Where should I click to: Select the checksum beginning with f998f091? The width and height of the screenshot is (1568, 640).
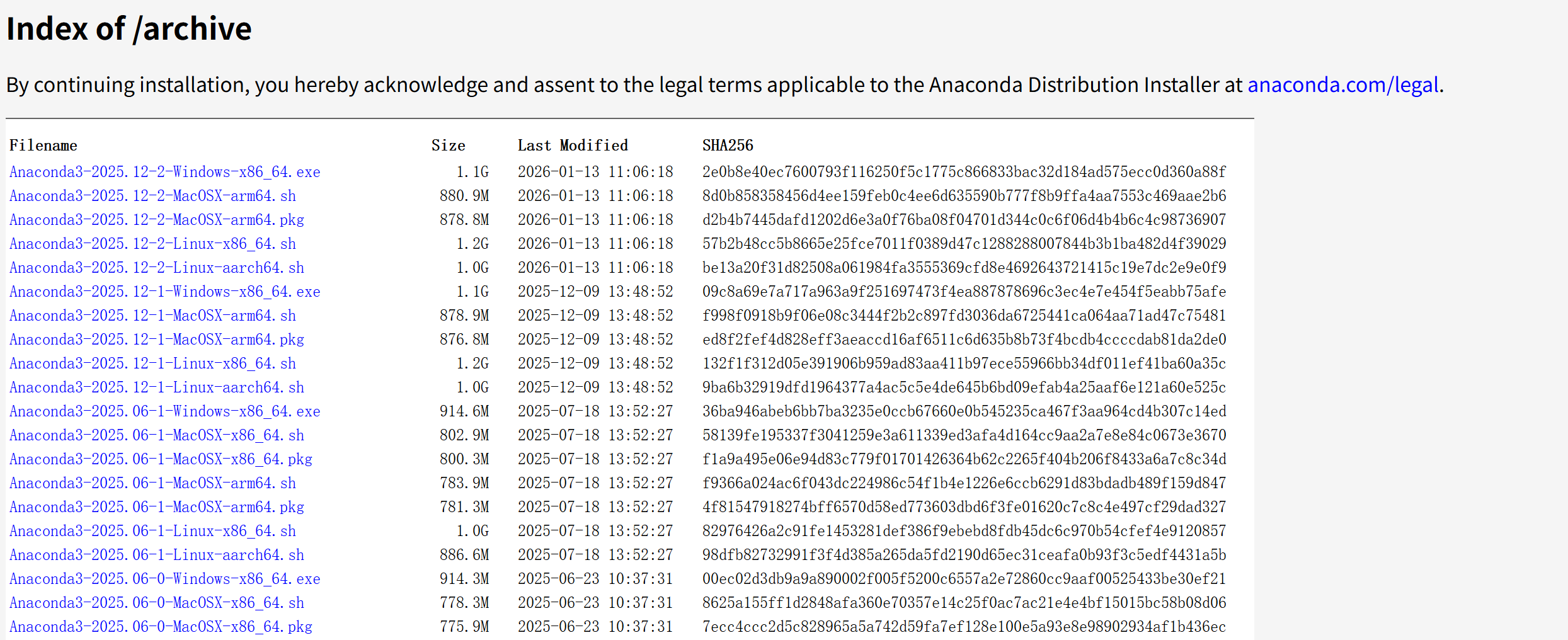[x=964, y=316]
